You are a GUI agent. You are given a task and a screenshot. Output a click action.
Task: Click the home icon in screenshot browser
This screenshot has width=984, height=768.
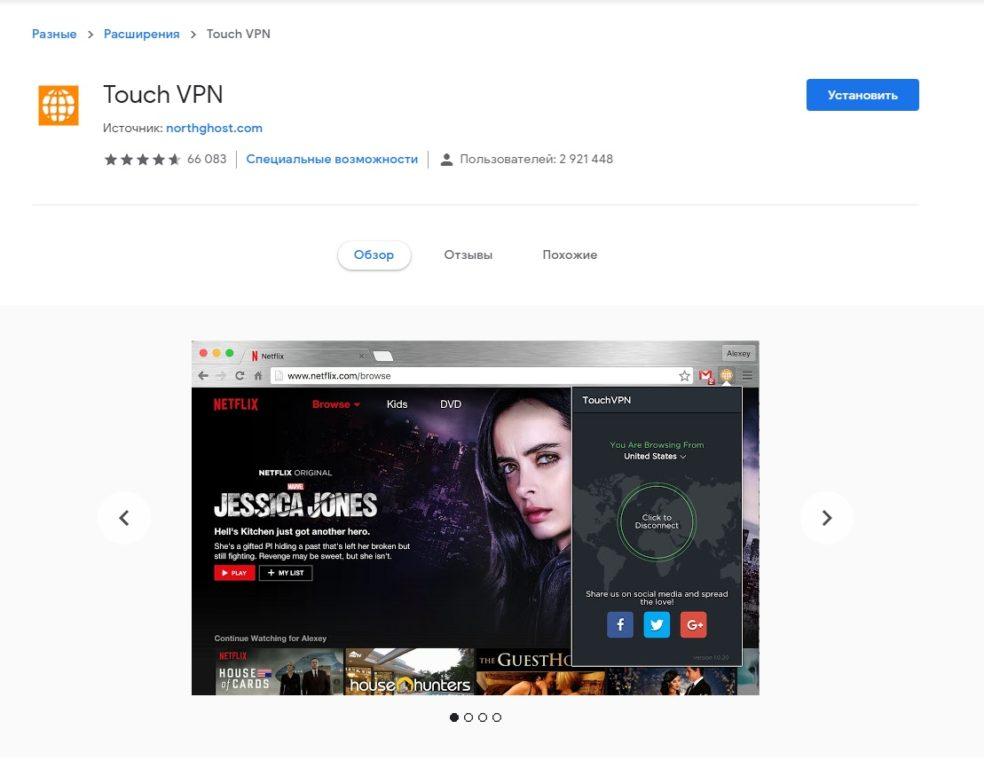(x=258, y=376)
